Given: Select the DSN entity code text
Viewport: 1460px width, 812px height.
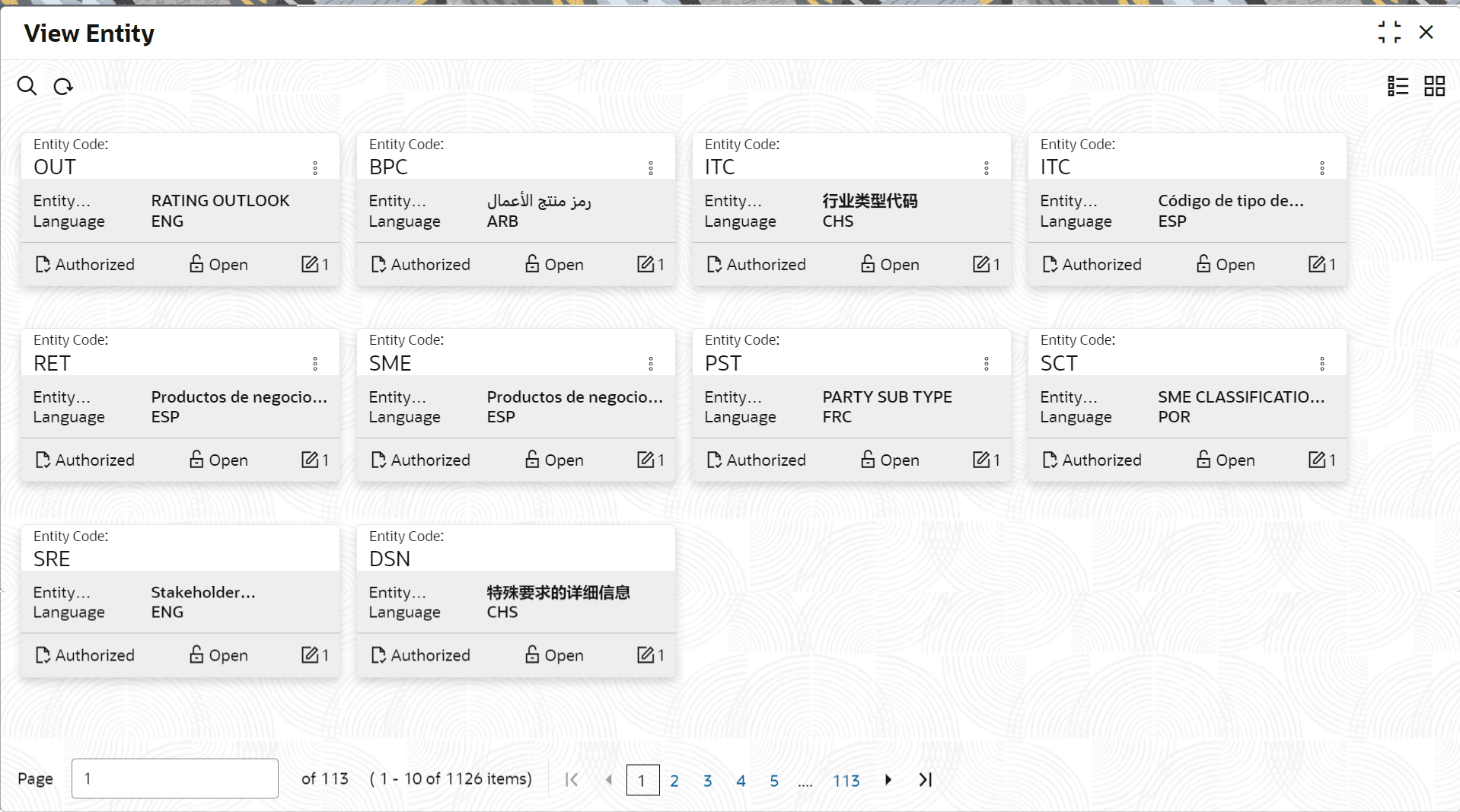Looking at the screenshot, I should tap(390, 559).
